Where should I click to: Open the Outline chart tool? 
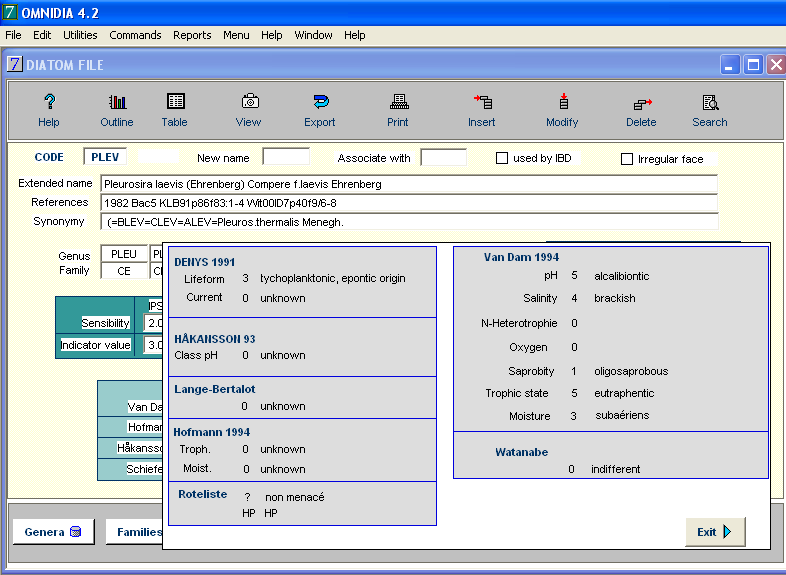[x=117, y=102]
